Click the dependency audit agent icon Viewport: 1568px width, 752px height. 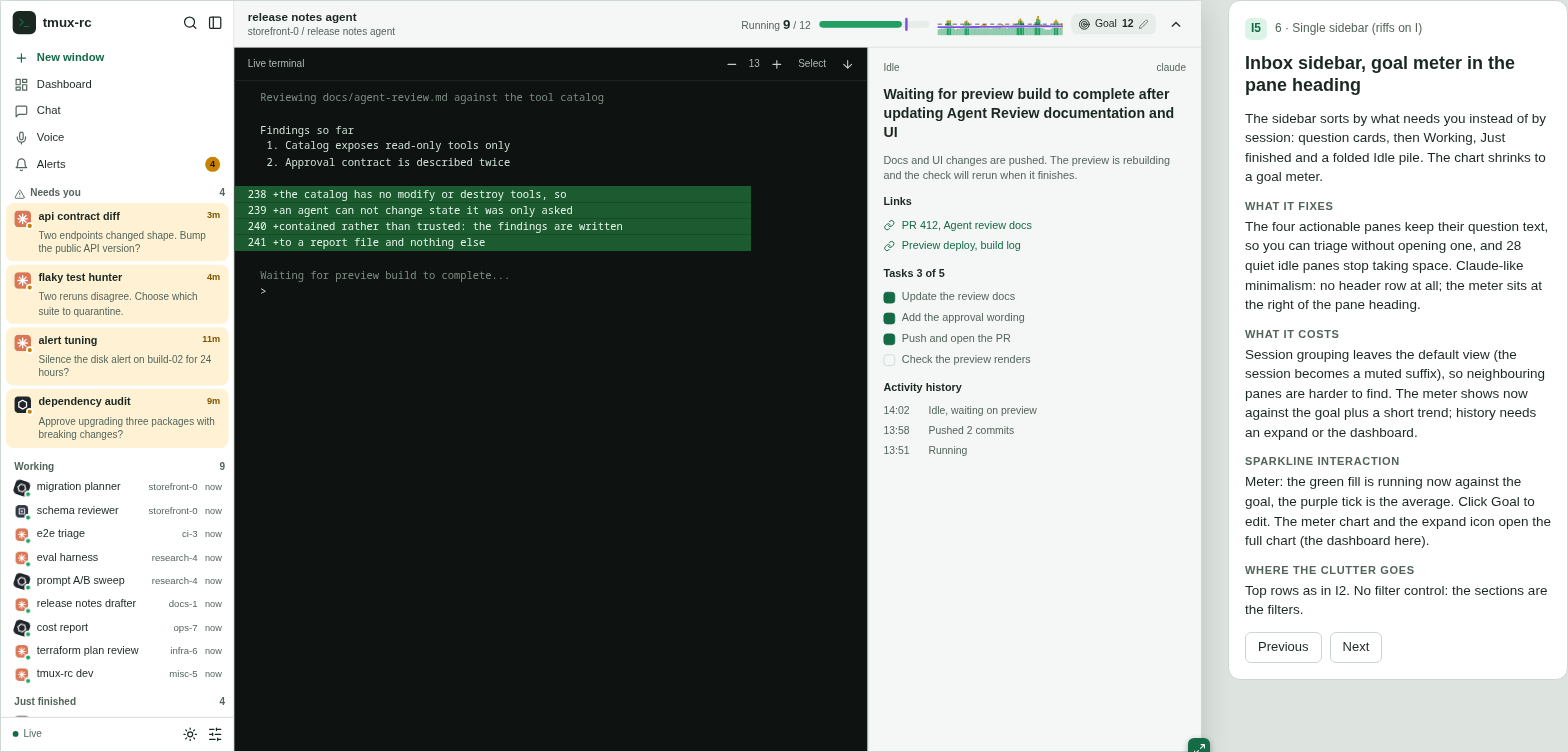click(22, 405)
